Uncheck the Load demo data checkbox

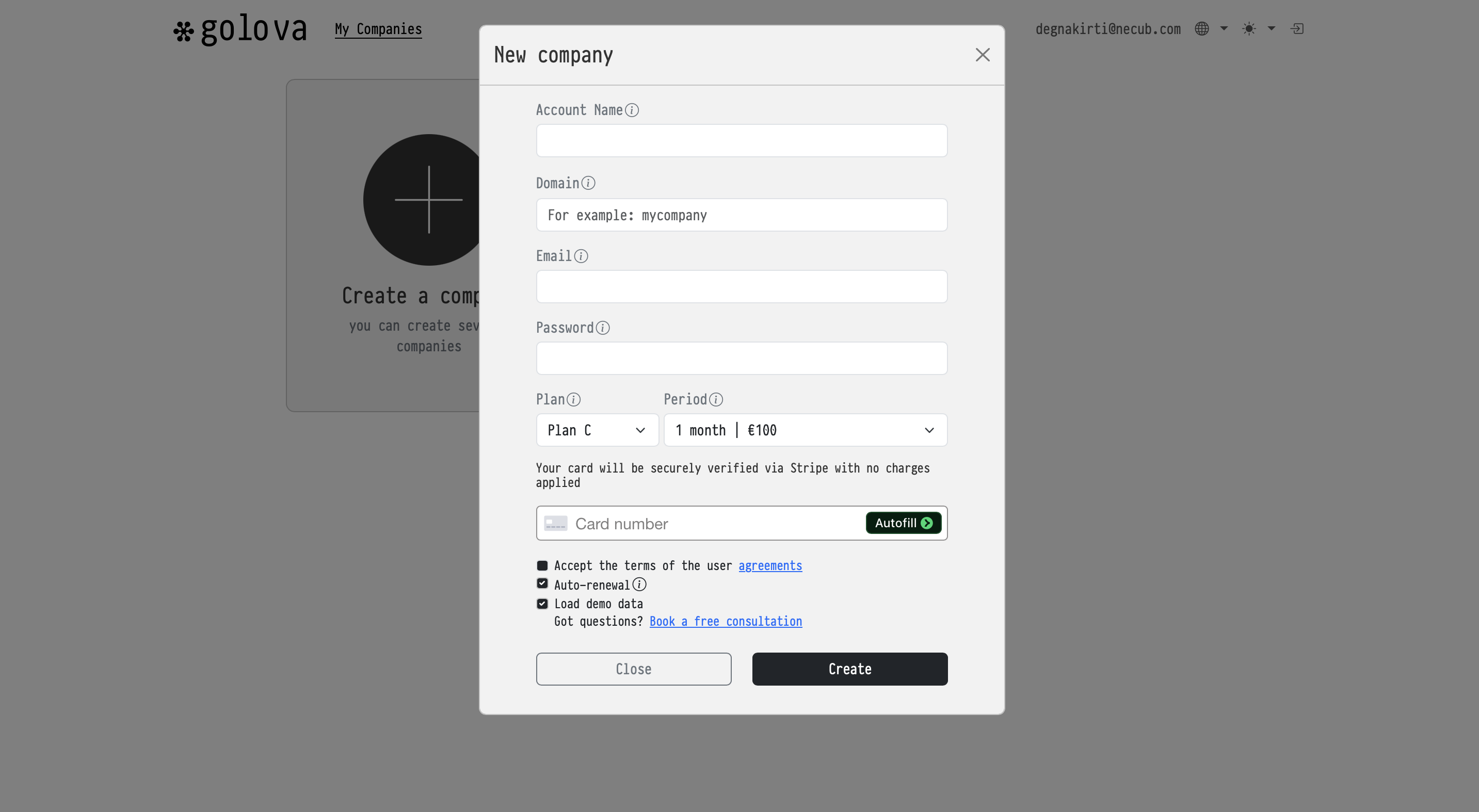(x=542, y=604)
